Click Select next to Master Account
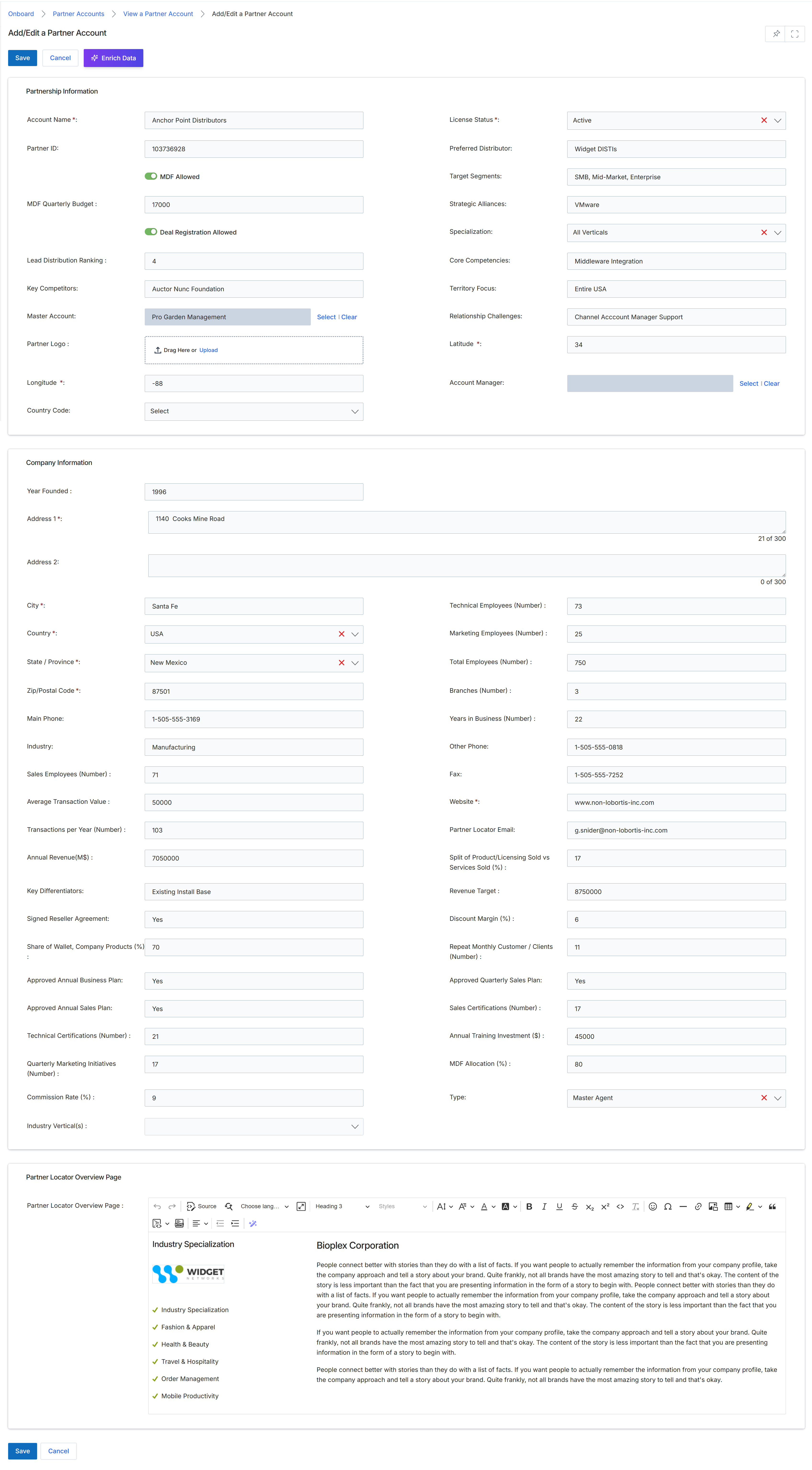Viewport: 812px width, 1470px height. [326, 317]
